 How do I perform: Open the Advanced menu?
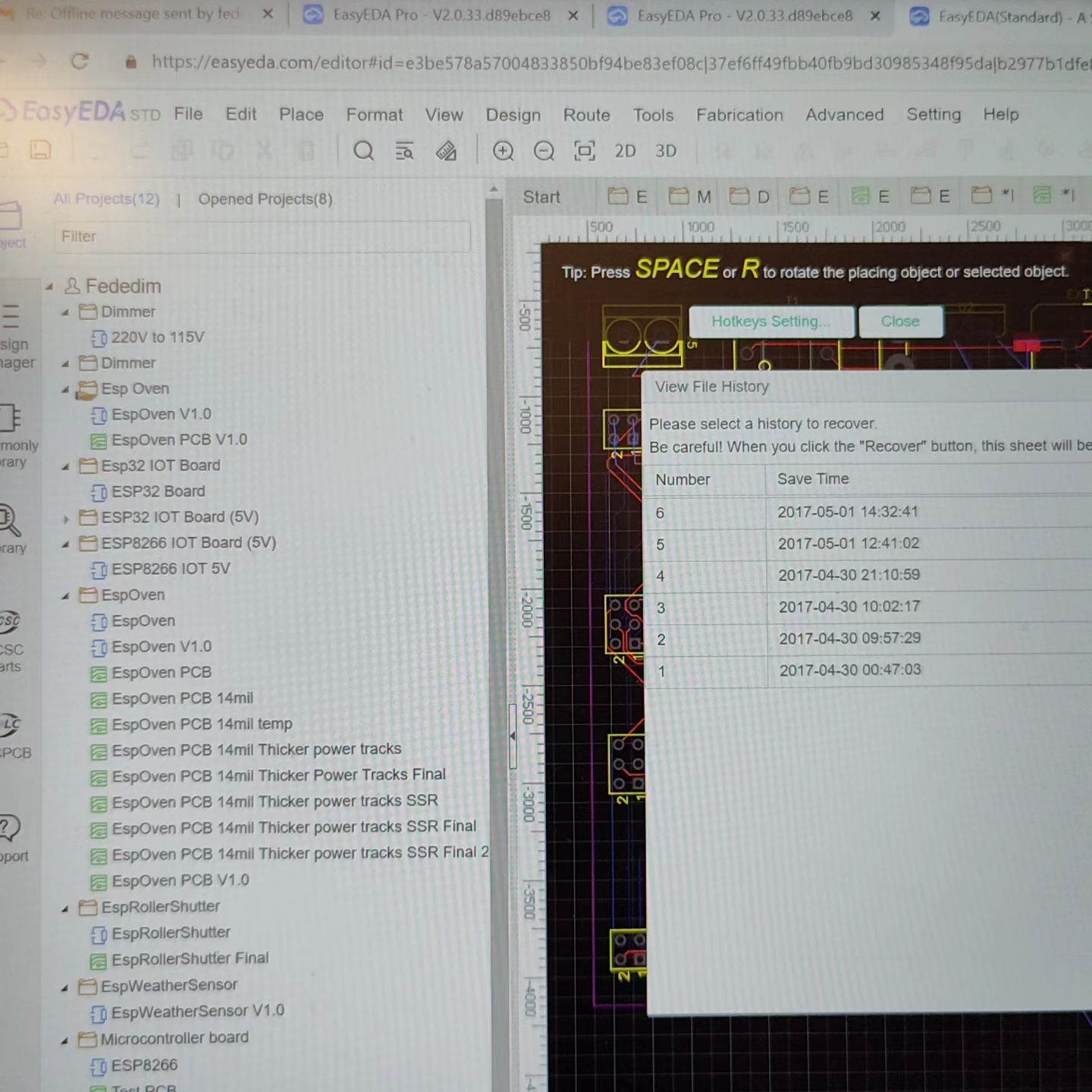click(844, 115)
